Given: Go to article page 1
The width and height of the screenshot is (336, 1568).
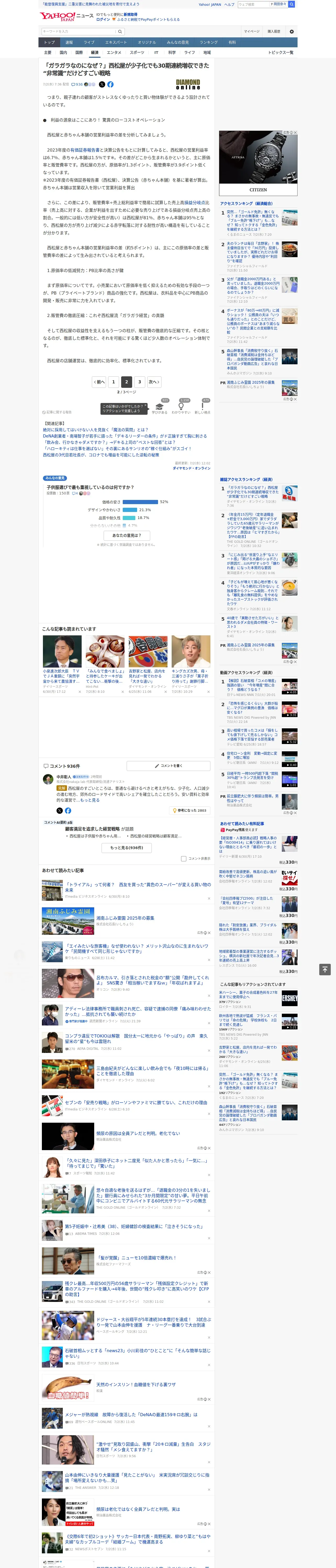Looking at the screenshot, I should pos(113,382).
